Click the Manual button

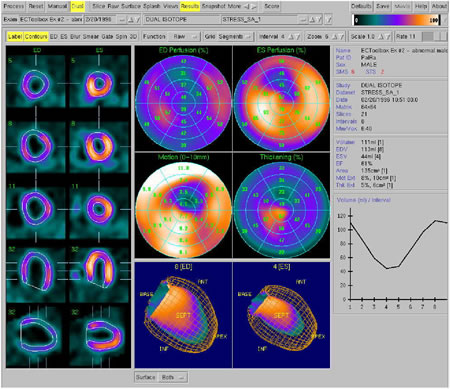point(58,6)
